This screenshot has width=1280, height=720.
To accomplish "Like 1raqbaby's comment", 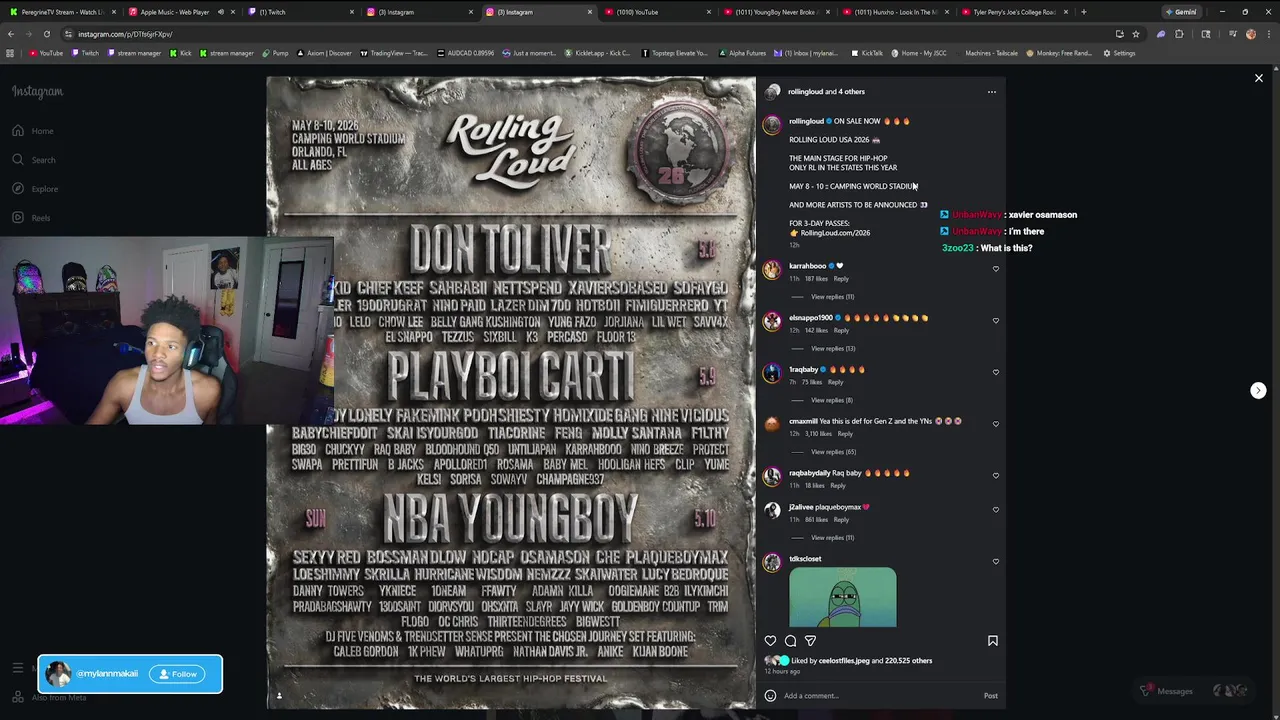I will 995,372.
